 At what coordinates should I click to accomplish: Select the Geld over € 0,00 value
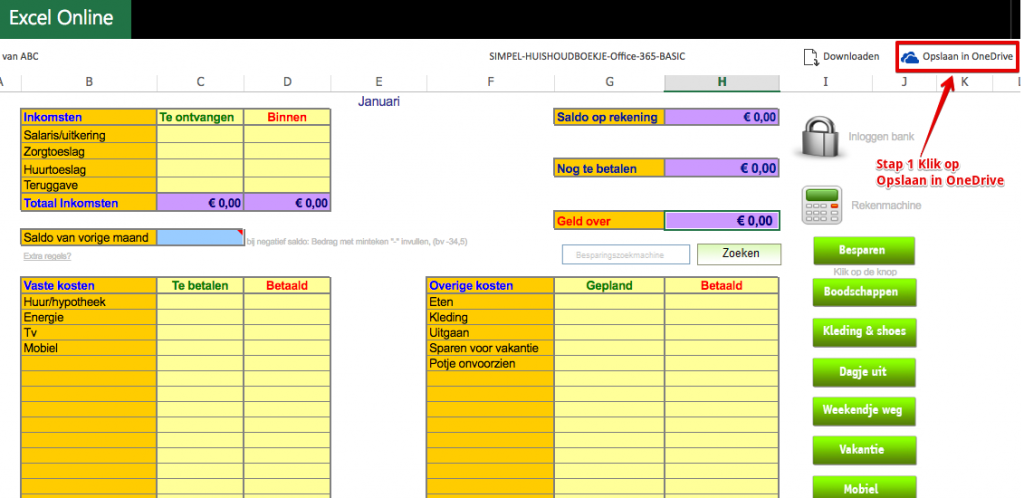click(x=722, y=221)
